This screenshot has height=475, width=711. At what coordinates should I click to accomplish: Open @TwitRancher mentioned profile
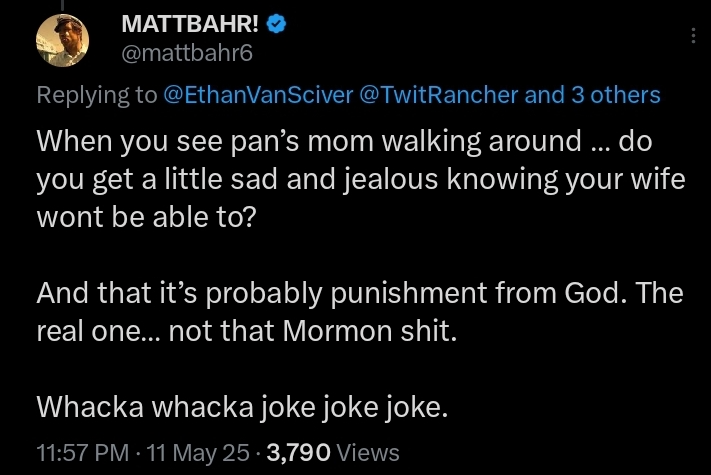(438, 95)
